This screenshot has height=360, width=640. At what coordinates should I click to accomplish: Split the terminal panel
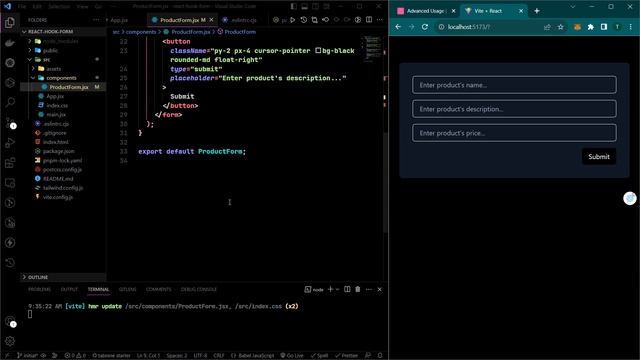pyautogui.click(x=347, y=289)
